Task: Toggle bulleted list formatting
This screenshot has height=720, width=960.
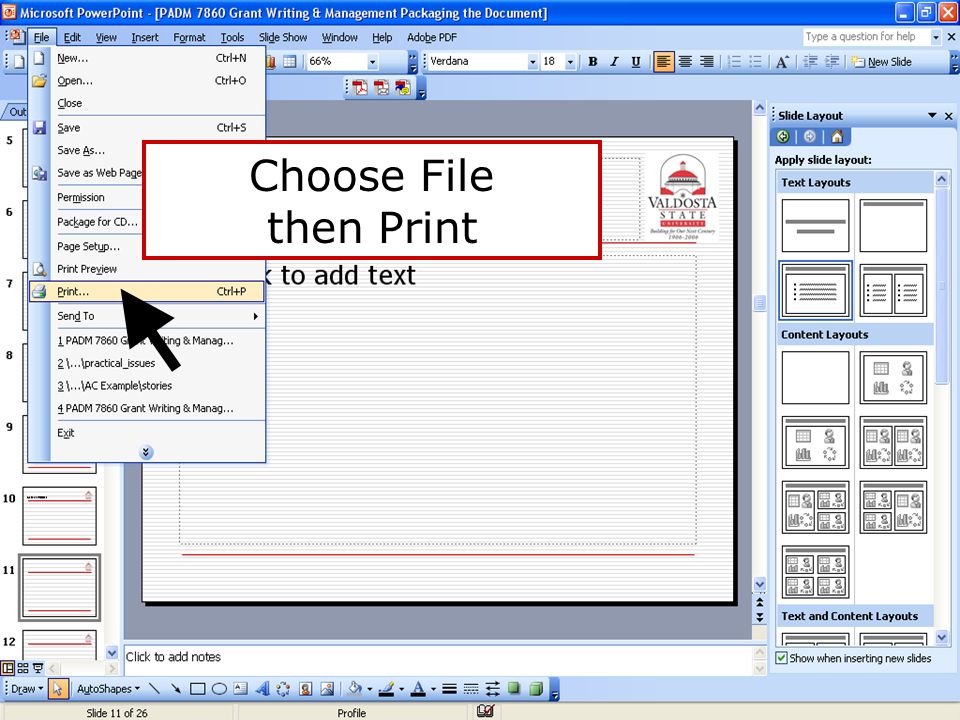Action: coord(756,62)
